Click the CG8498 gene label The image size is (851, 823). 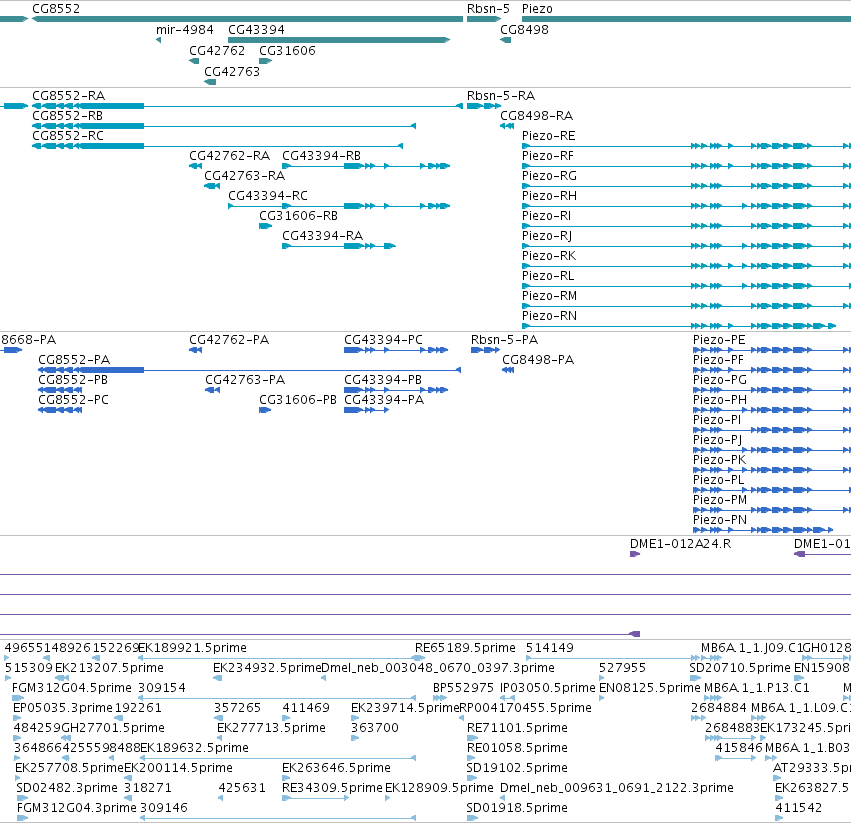pyautogui.click(x=524, y=30)
